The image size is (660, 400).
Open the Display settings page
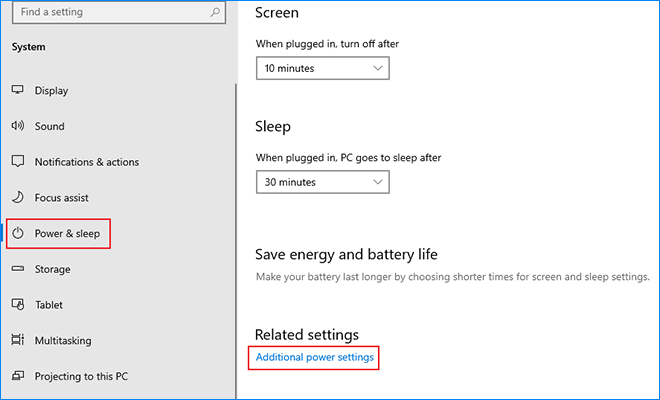click(x=51, y=90)
